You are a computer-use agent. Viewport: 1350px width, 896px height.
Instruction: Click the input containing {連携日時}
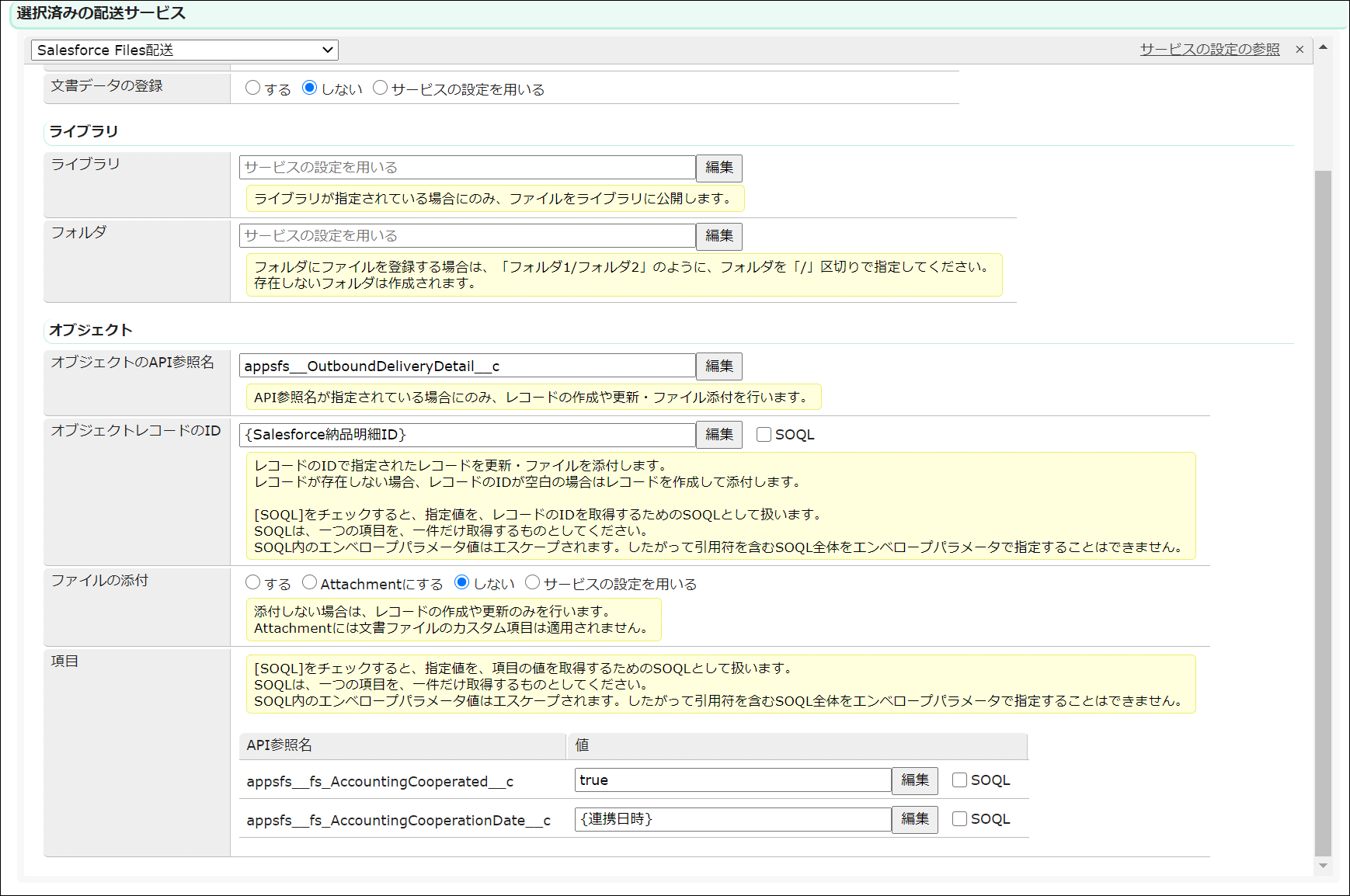click(732, 819)
